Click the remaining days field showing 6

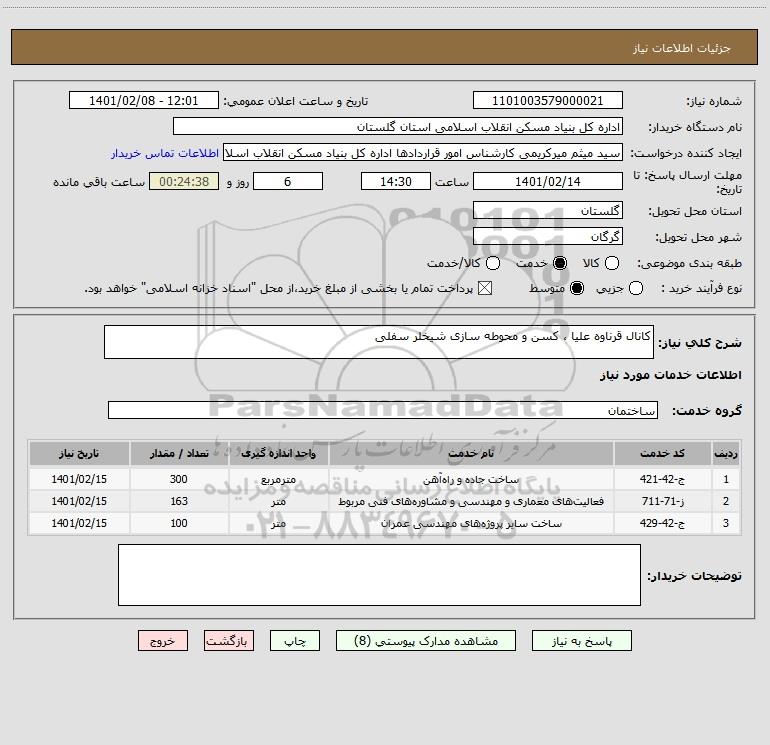[288, 181]
